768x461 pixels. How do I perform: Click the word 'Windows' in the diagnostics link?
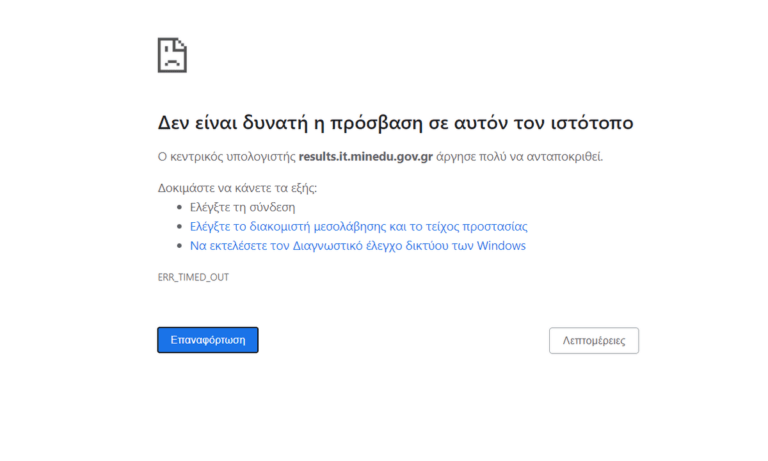tap(500, 246)
